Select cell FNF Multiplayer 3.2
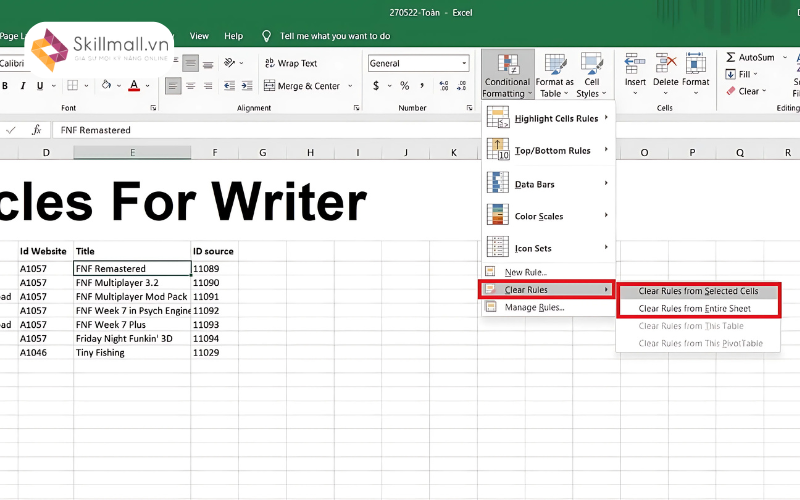Viewport: 800px width, 500px height. pos(132,283)
